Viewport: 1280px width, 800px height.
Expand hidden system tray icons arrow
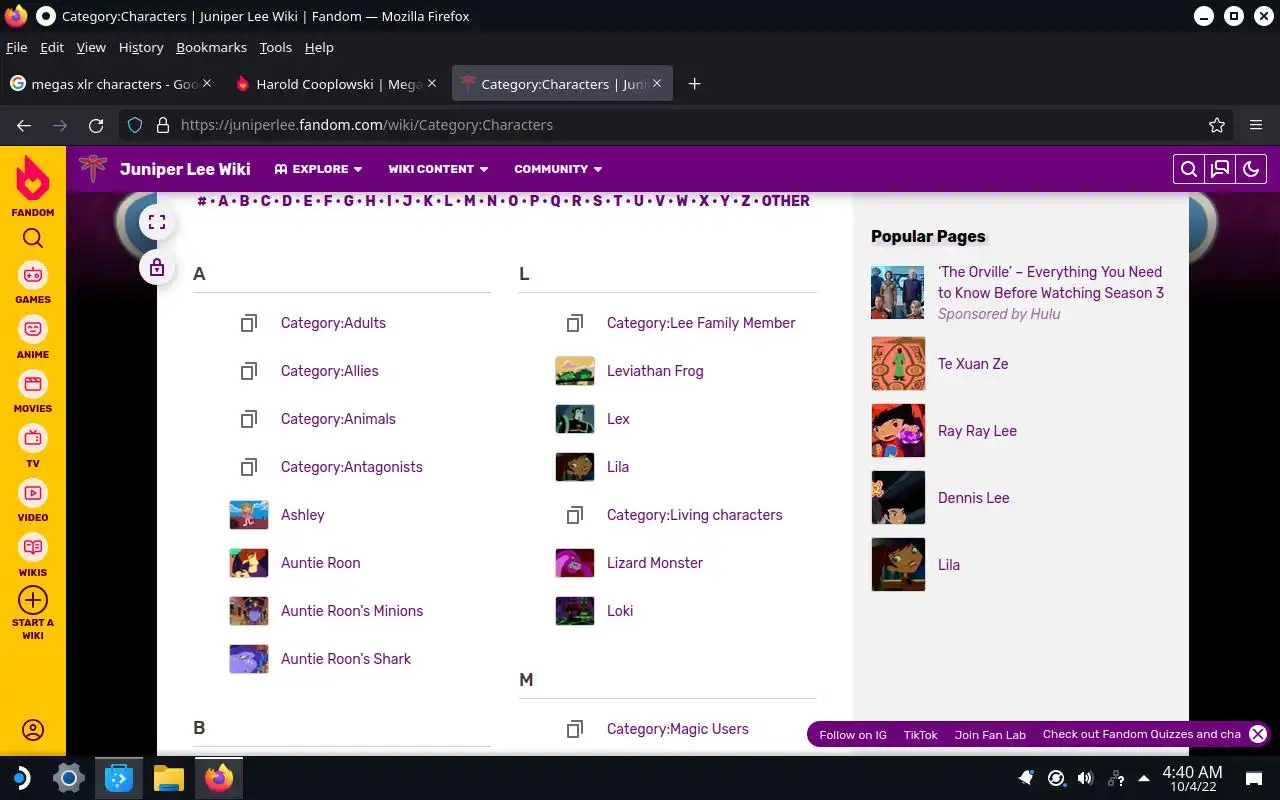click(x=1143, y=778)
